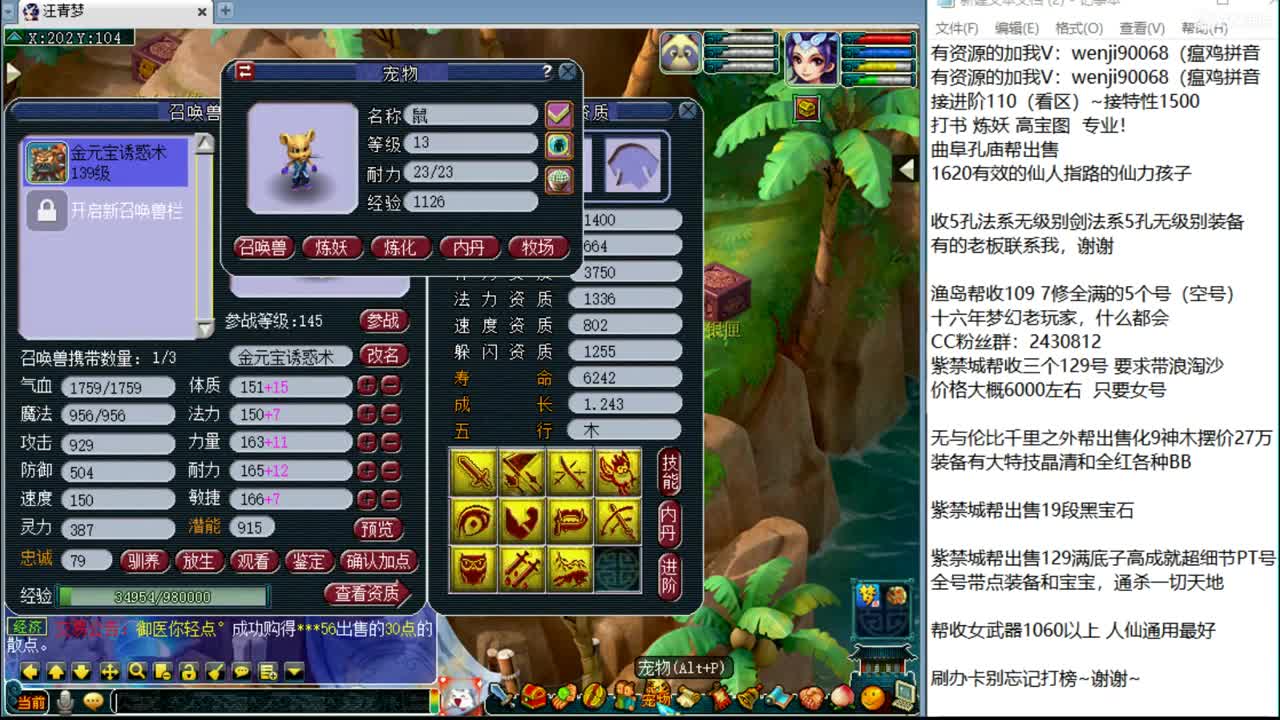Select the eye skill icon
The image size is (1280, 720).
tap(474, 520)
